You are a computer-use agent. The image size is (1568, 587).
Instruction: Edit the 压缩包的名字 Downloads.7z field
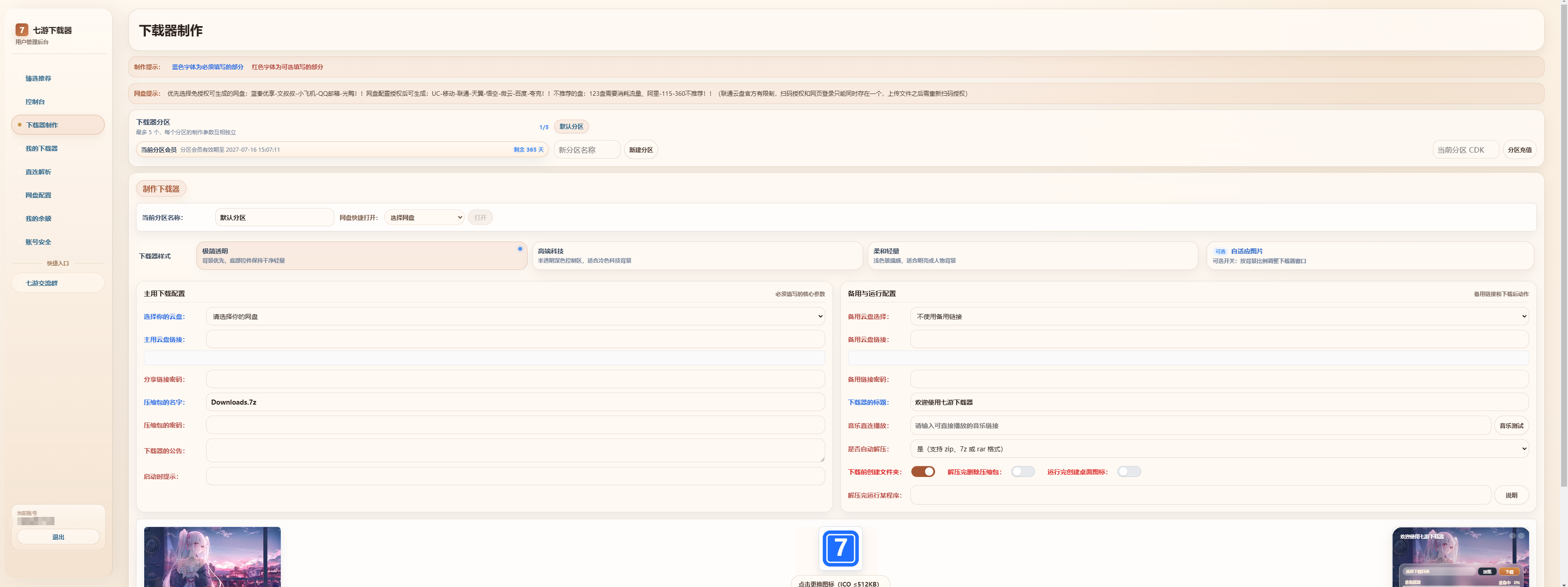[x=516, y=402]
